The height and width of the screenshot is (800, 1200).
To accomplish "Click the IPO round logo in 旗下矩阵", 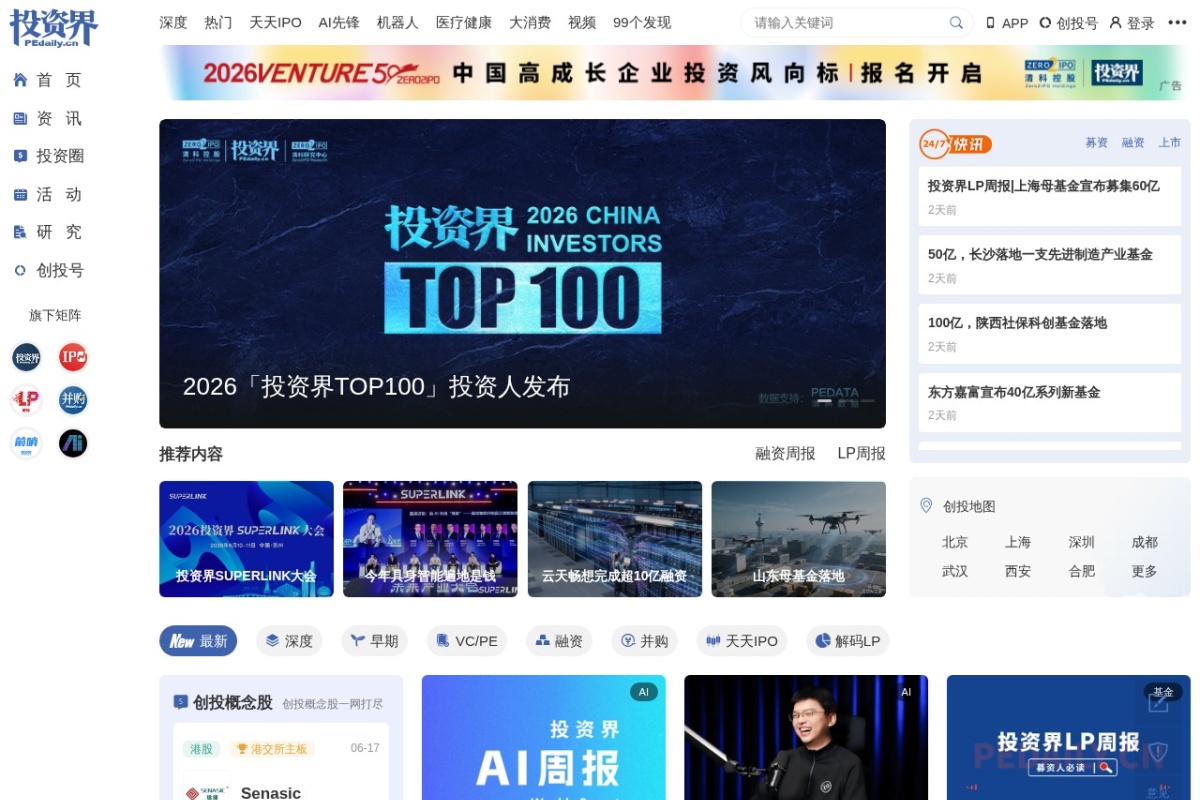I will click(x=73, y=357).
